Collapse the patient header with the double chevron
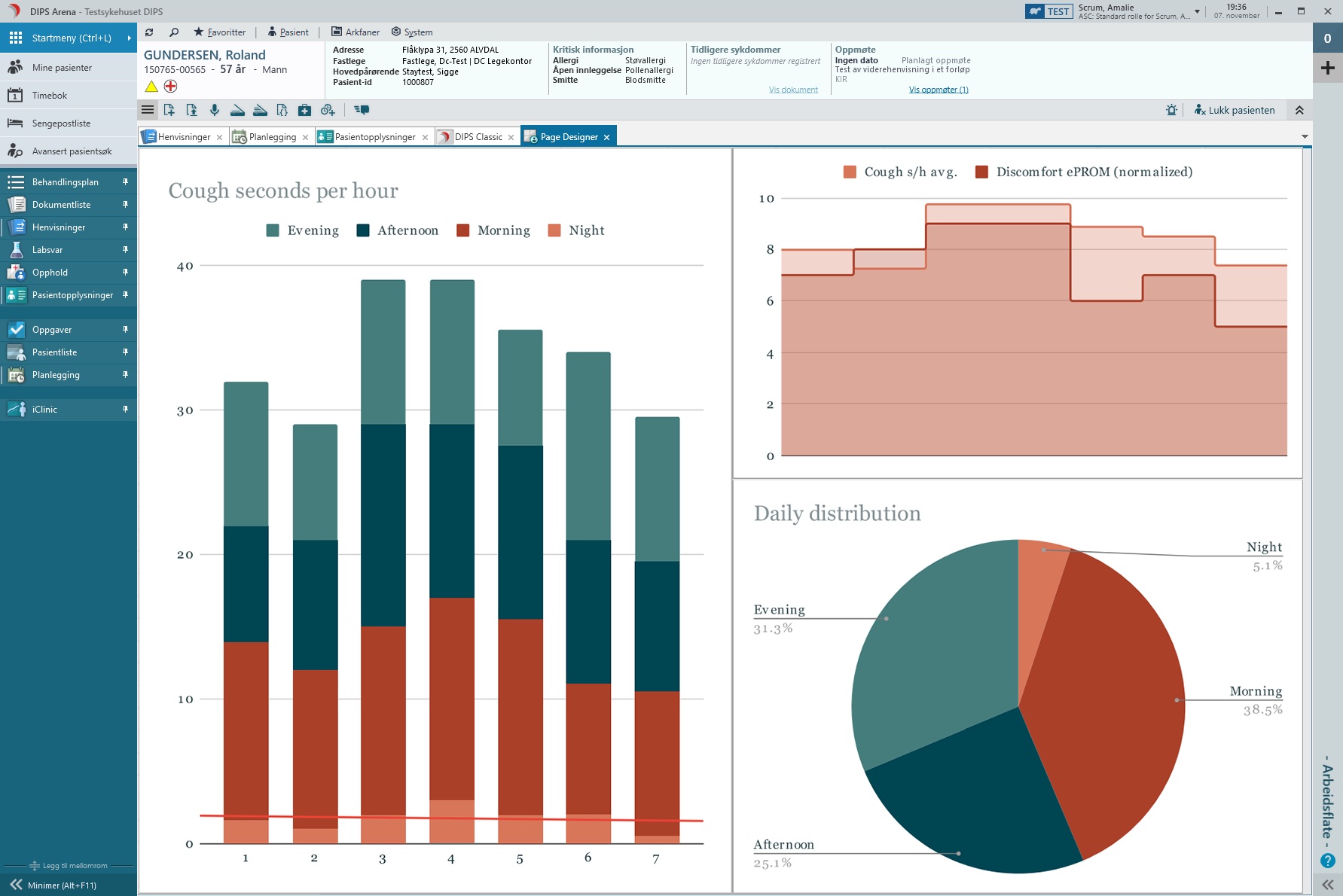Image resolution: width=1343 pixels, height=896 pixels. [x=1299, y=110]
